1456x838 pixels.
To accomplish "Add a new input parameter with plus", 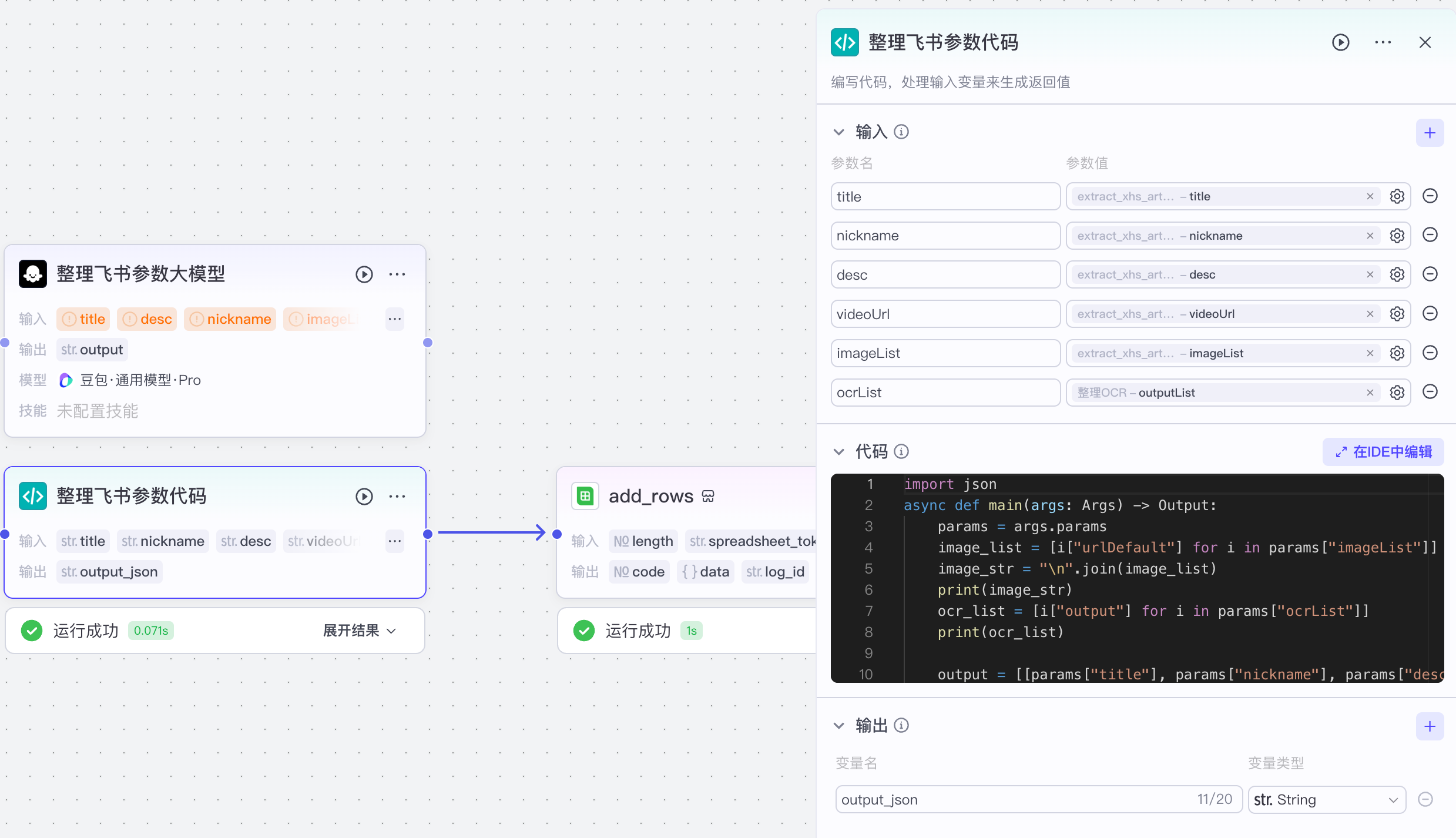I will tap(1430, 133).
